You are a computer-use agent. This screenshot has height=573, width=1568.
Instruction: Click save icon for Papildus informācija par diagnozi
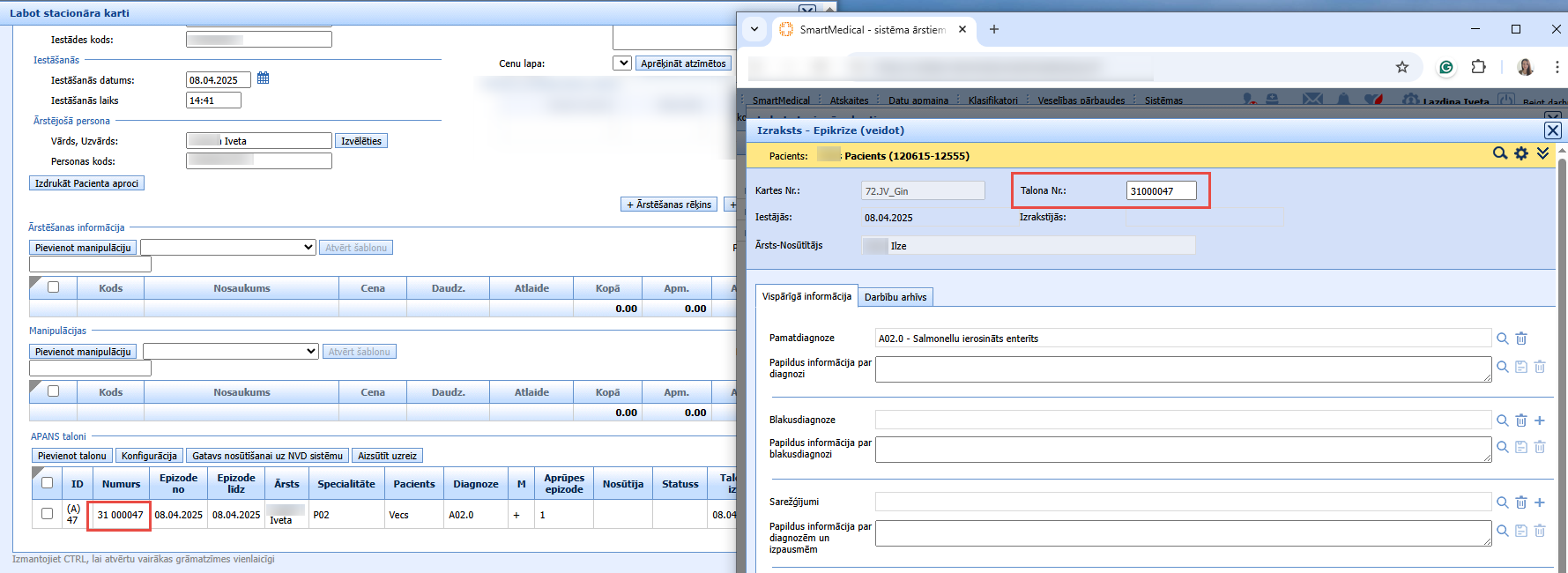click(x=1521, y=367)
